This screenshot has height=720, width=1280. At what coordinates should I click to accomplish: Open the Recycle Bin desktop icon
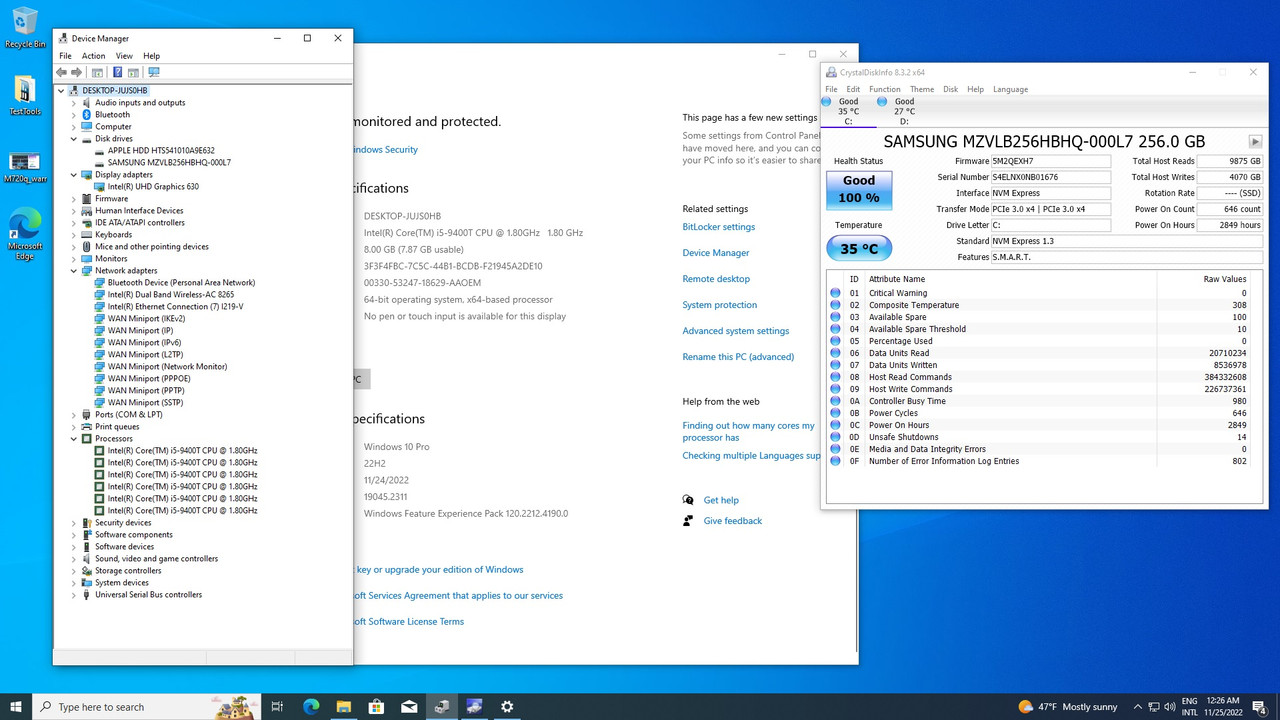pos(25,28)
